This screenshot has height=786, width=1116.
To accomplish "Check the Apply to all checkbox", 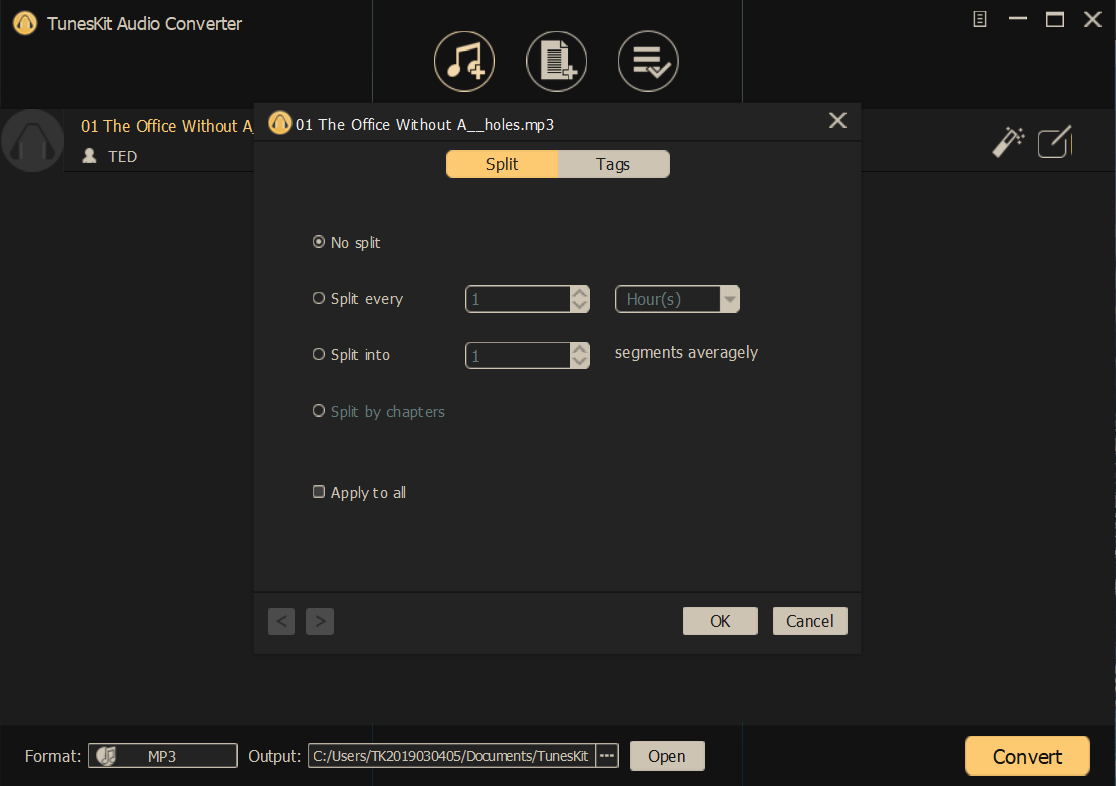I will pyautogui.click(x=318, y=491).
